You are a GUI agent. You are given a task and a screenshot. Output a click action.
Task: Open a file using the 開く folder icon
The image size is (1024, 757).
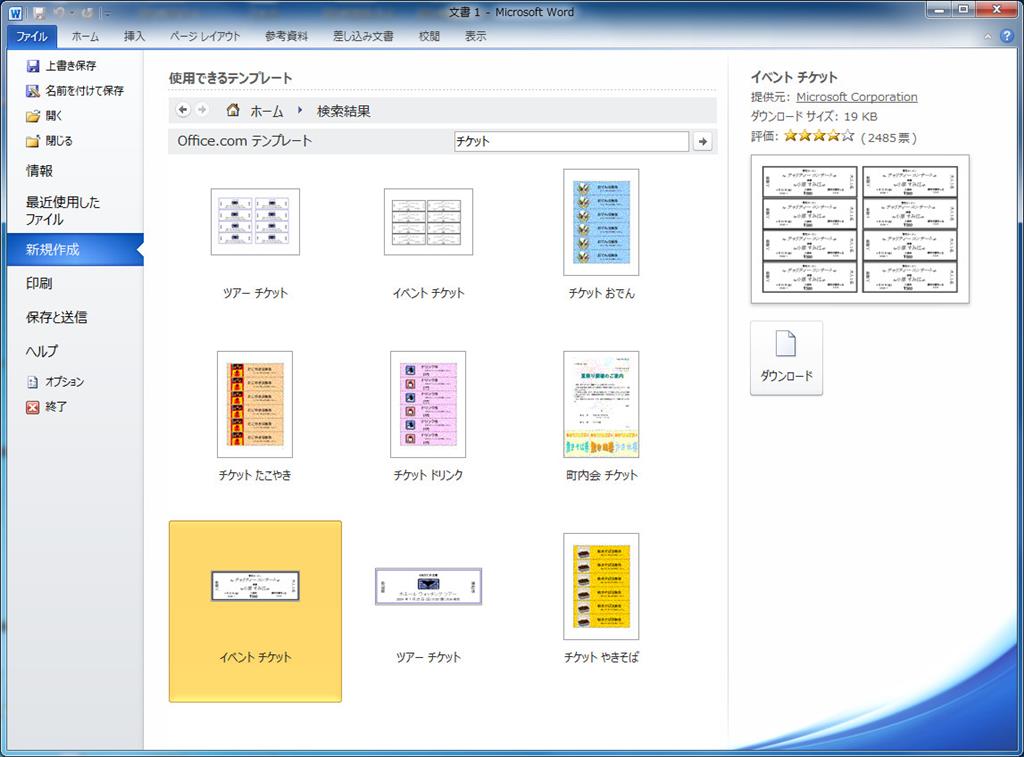coord(33,116)
